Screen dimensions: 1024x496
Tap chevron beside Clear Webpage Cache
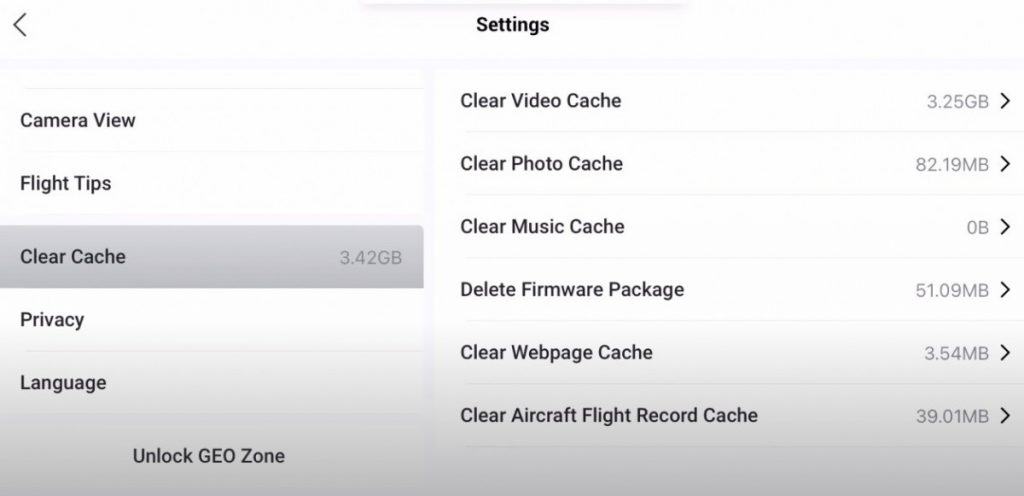coord(1005,353)
